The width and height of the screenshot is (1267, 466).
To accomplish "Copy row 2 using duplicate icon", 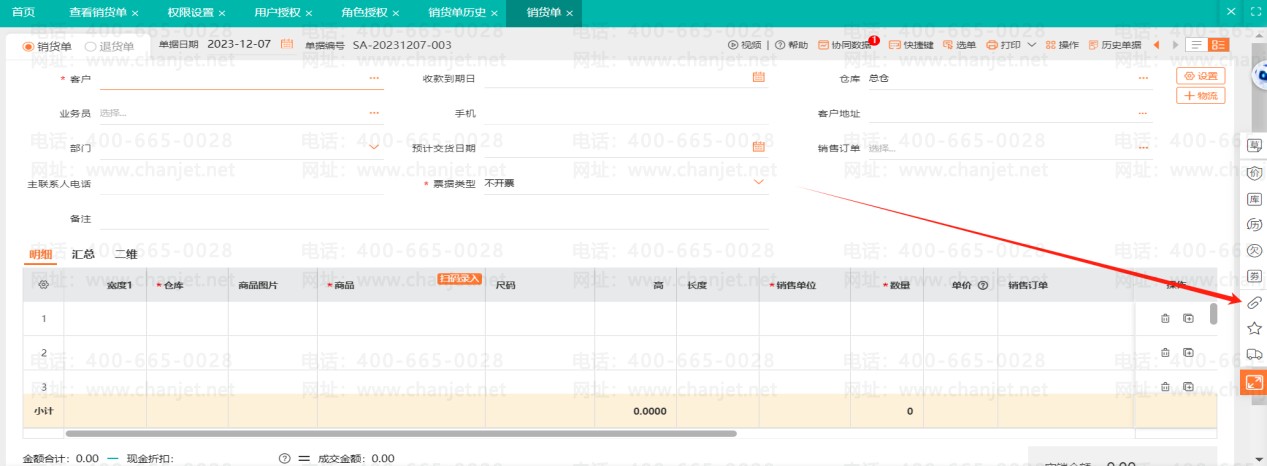I will tap(1188, 352).
